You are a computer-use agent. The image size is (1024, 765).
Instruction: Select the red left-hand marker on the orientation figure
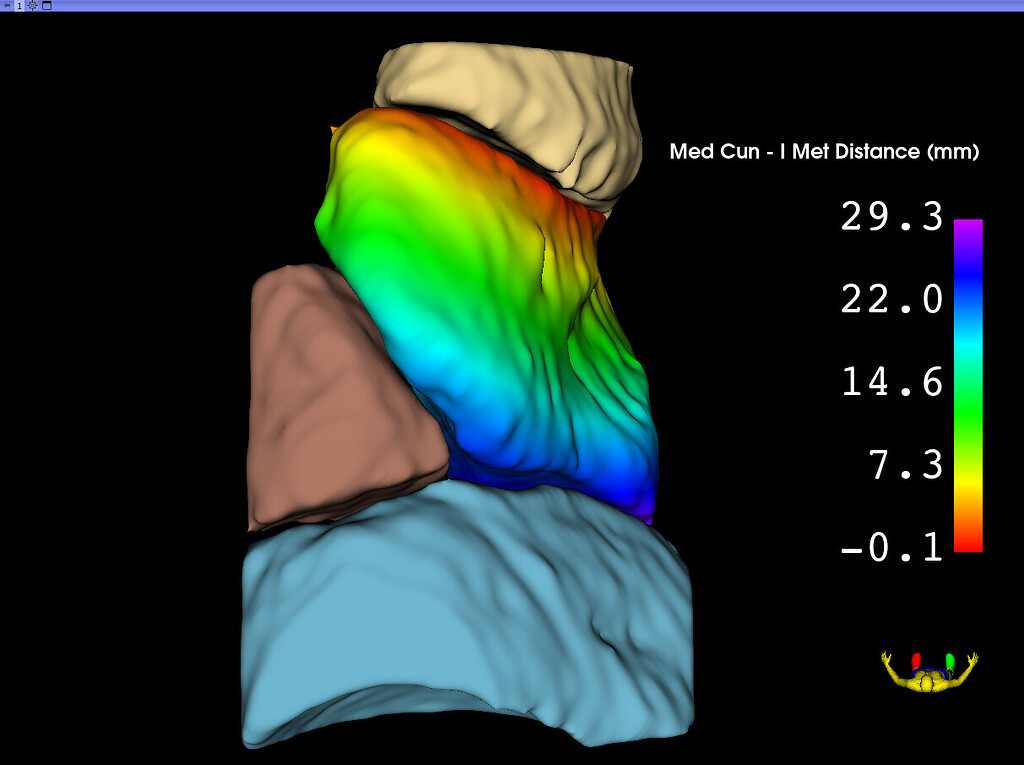pos(916,660)
